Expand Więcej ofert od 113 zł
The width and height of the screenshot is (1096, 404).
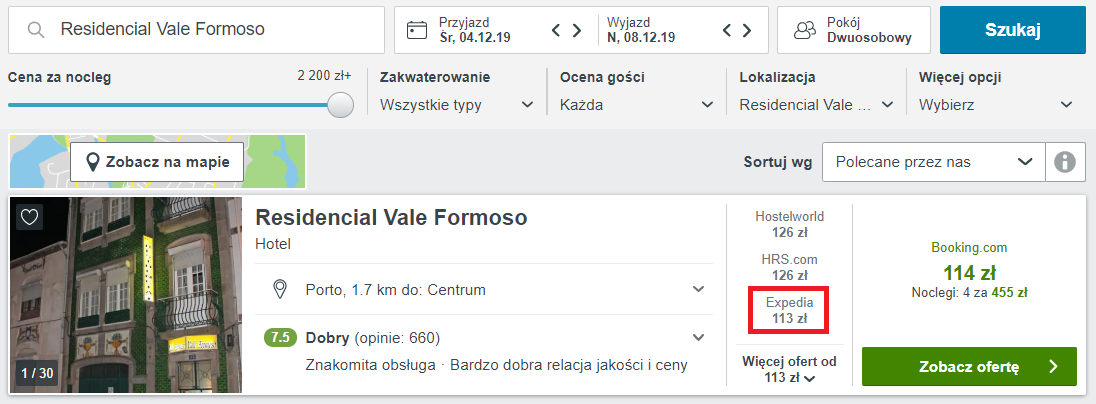pos(789,369)
